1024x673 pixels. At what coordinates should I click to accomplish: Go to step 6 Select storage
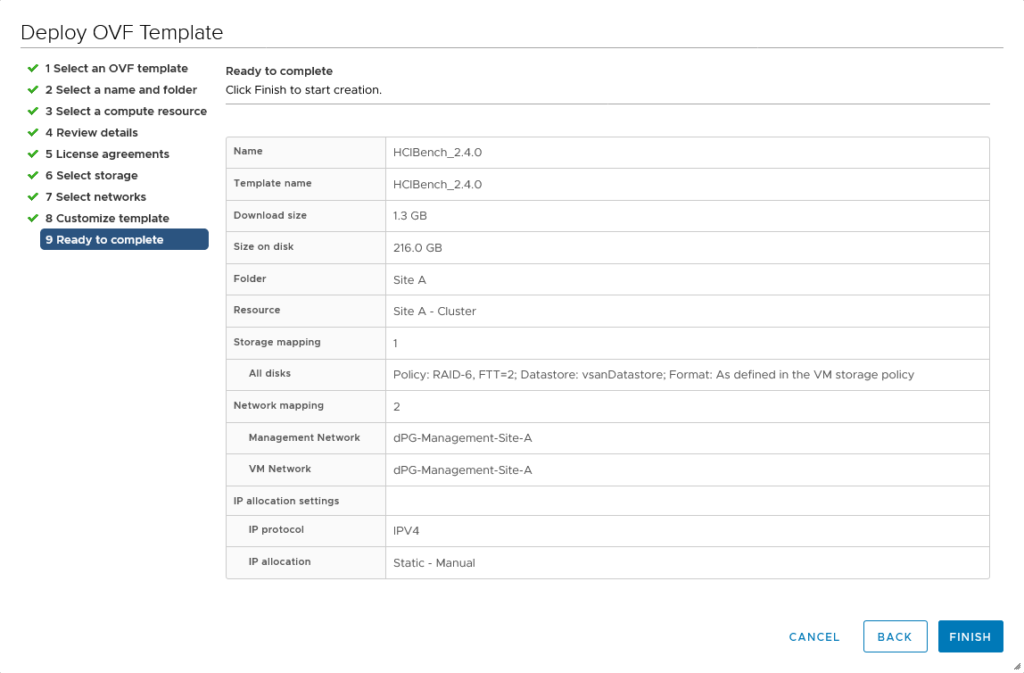tap(91, 175)
